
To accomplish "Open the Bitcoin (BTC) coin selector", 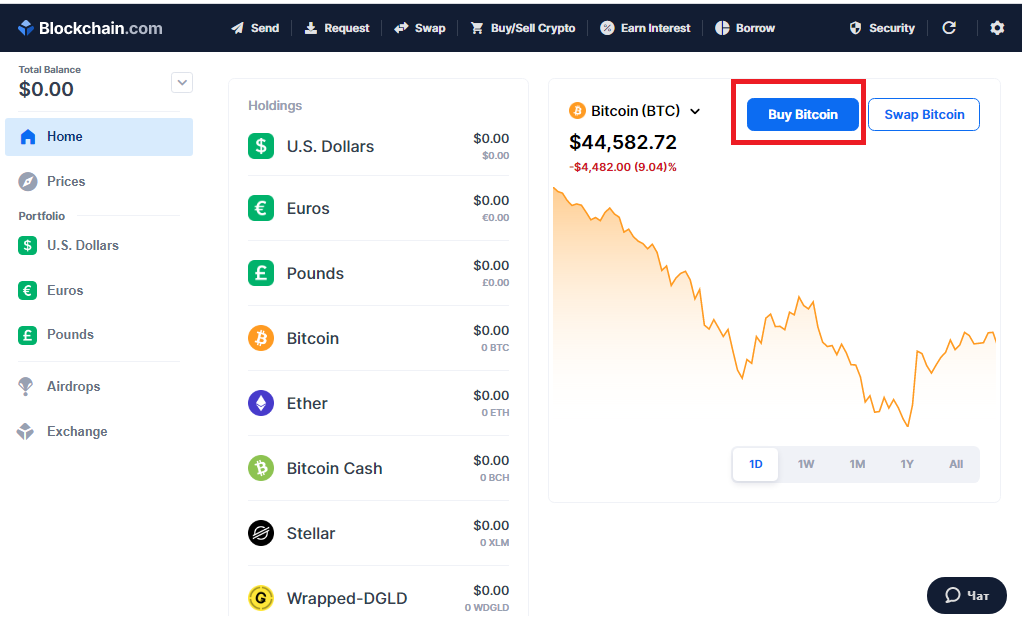I will click(635, 111).
